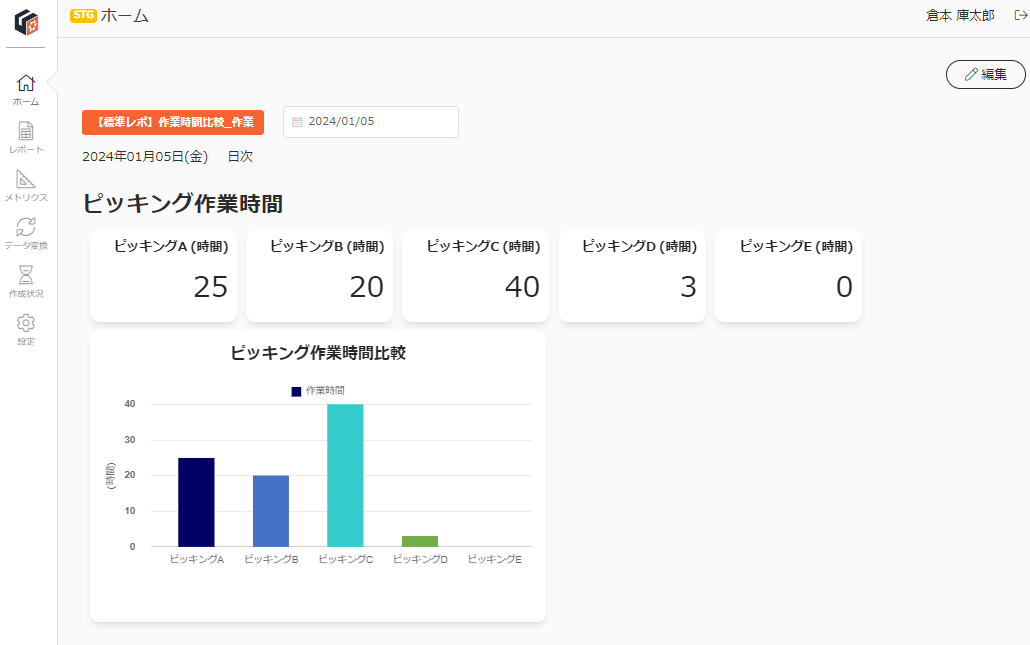
Task: Click the ピッキングA x-axis label
Action: 196,559
